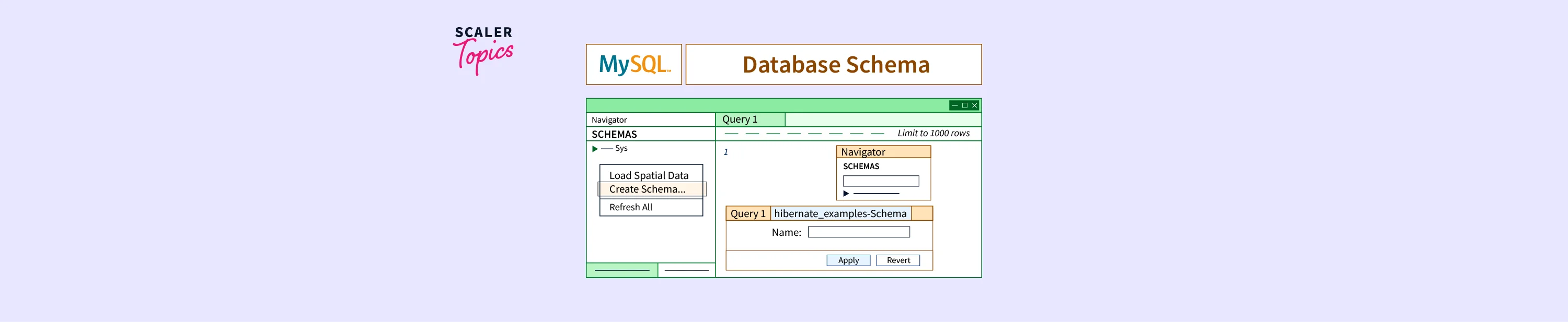Open the Limit to 1000 rows selector
This screenshot has height=322, width=1568.
click(x=933, y=134)
